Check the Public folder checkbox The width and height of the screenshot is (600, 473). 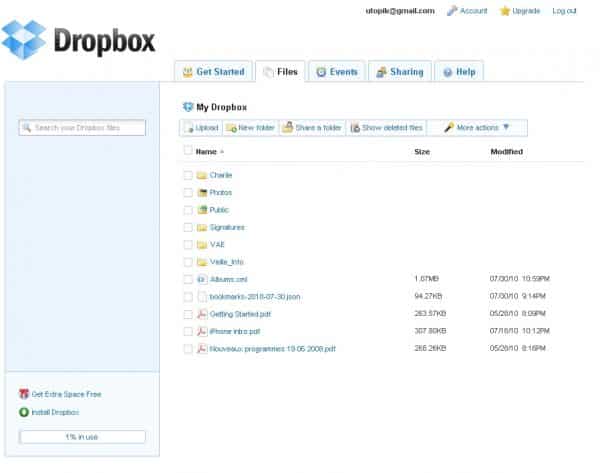pos(188,210)
